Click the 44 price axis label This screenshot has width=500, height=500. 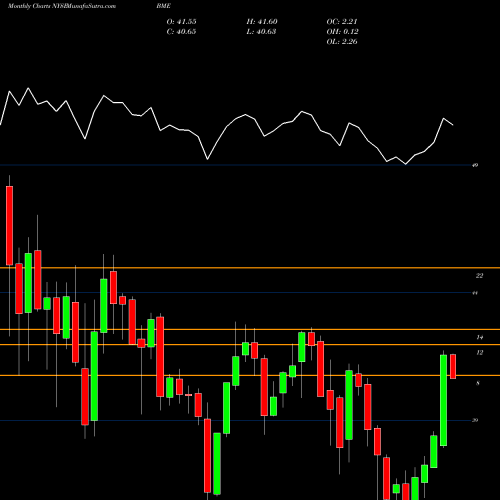point(475,293)
